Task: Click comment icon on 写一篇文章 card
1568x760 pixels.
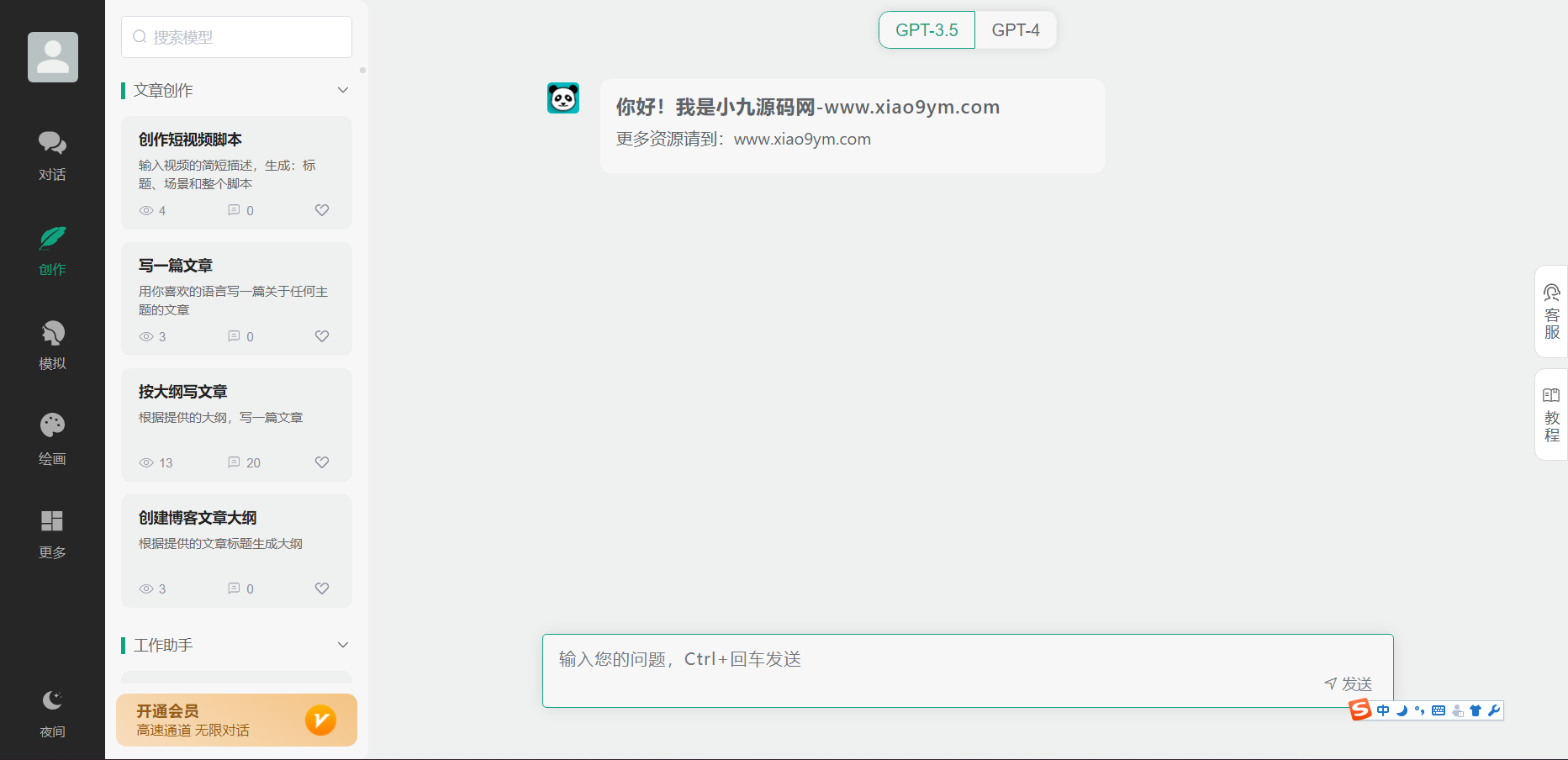Action: (234, 336)
